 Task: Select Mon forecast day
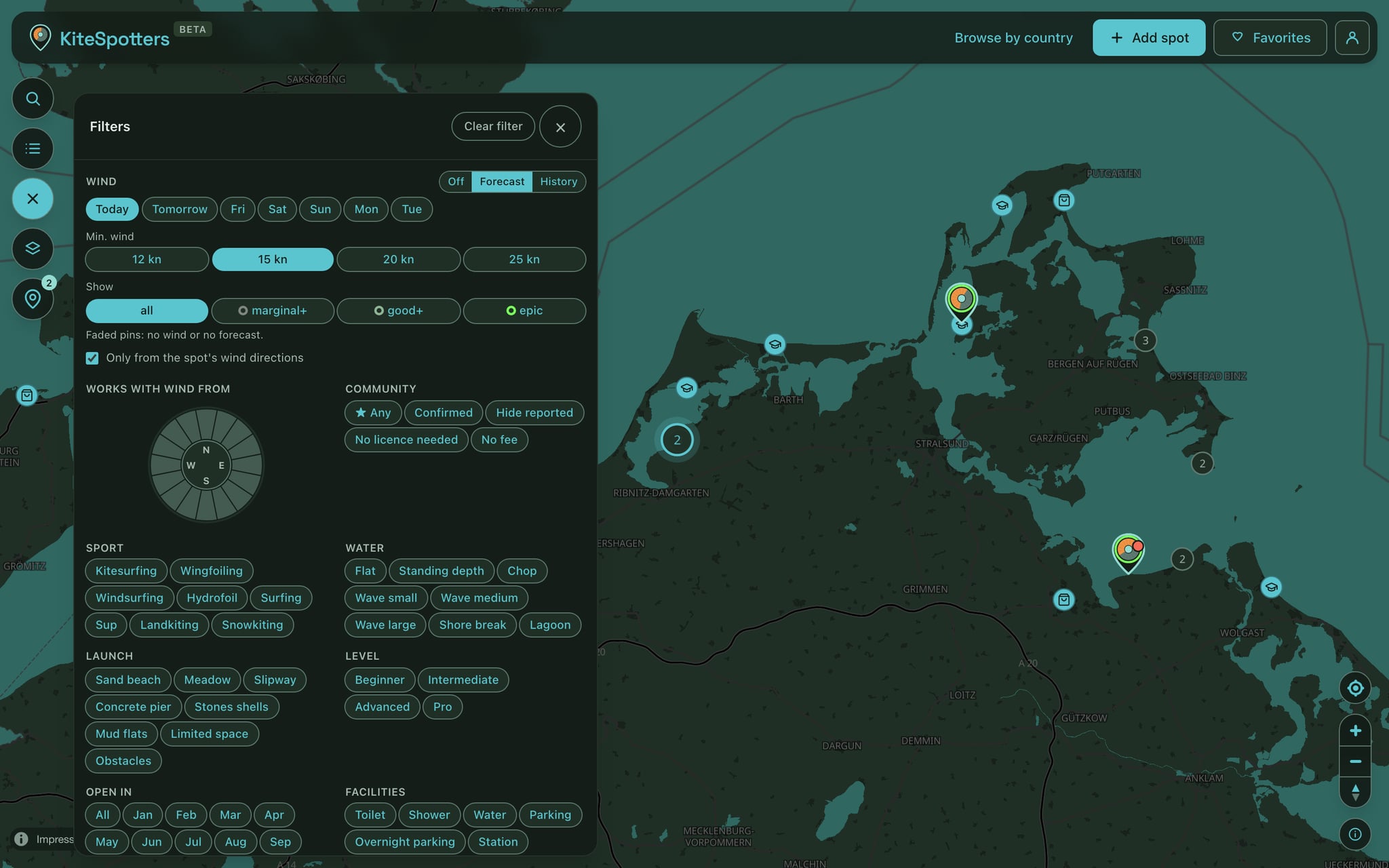(366, 210)
